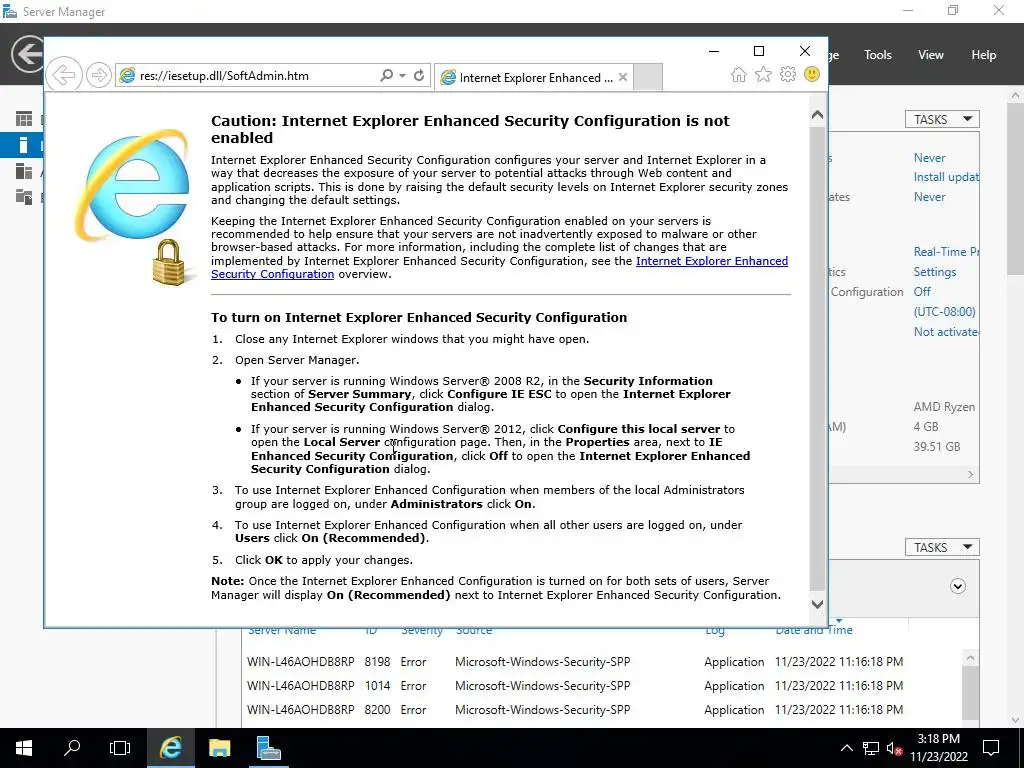This screenshot has height=768, width=1024.
Task: Go to Internet Explorer home page icon
Action: pyautogui.click(x=739, y=74)
